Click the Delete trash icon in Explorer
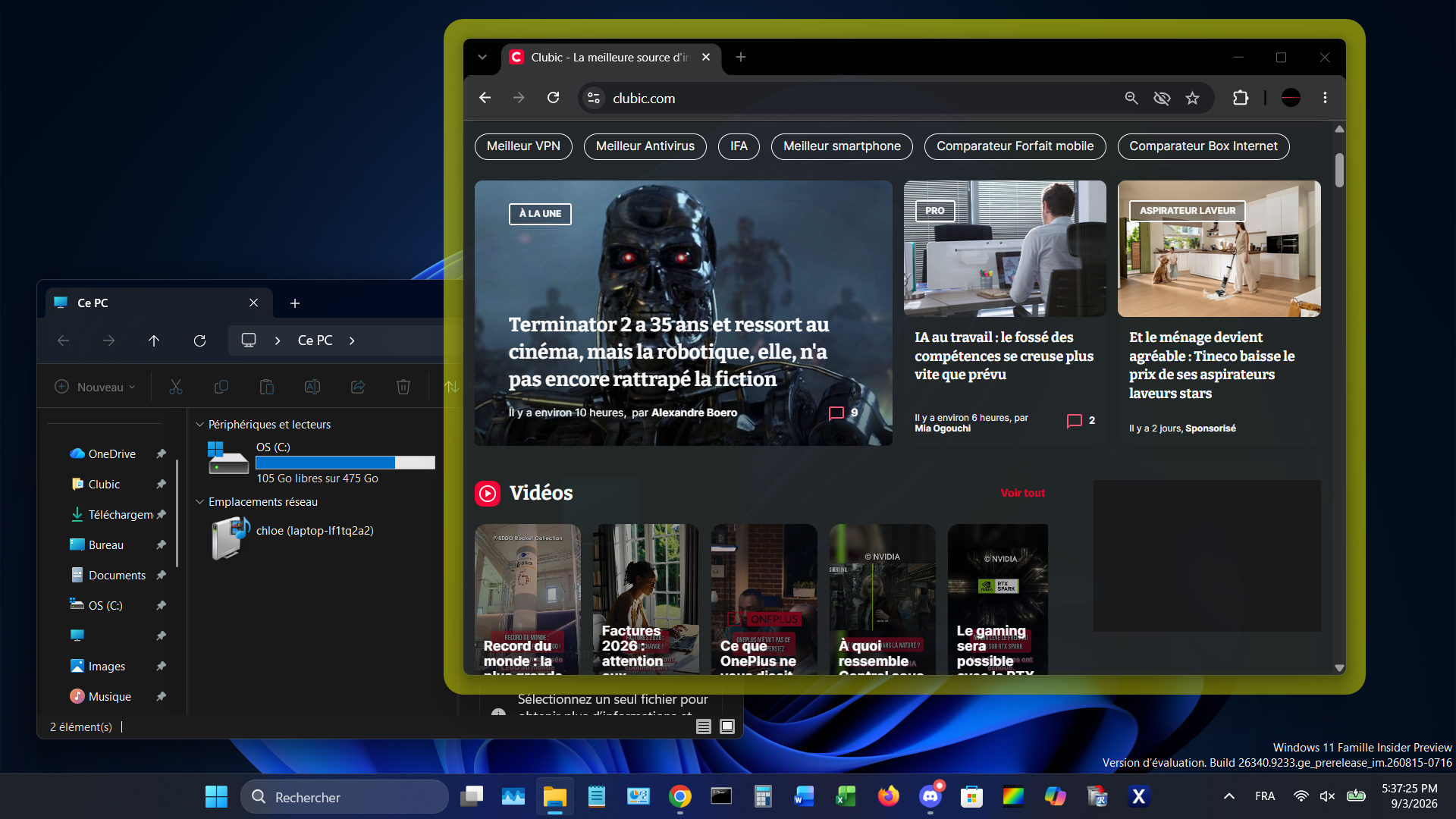The height and width of the screenshot is (819, 1456). click(x=403, y=387)
